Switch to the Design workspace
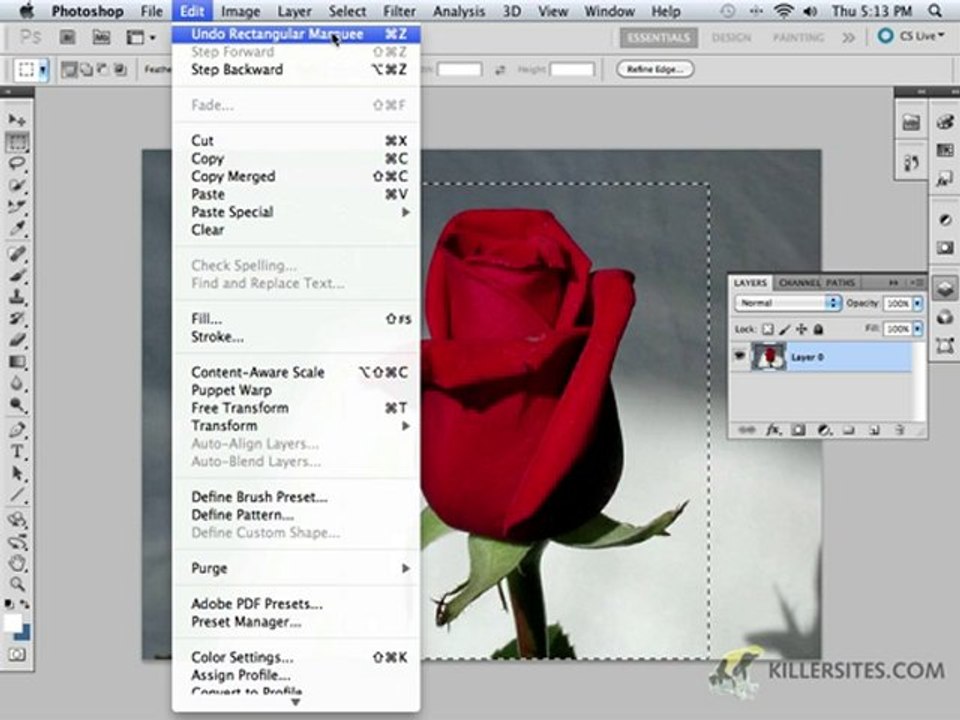Image resolution: width=960 pixels, height=720 pixels. [731, 37]
